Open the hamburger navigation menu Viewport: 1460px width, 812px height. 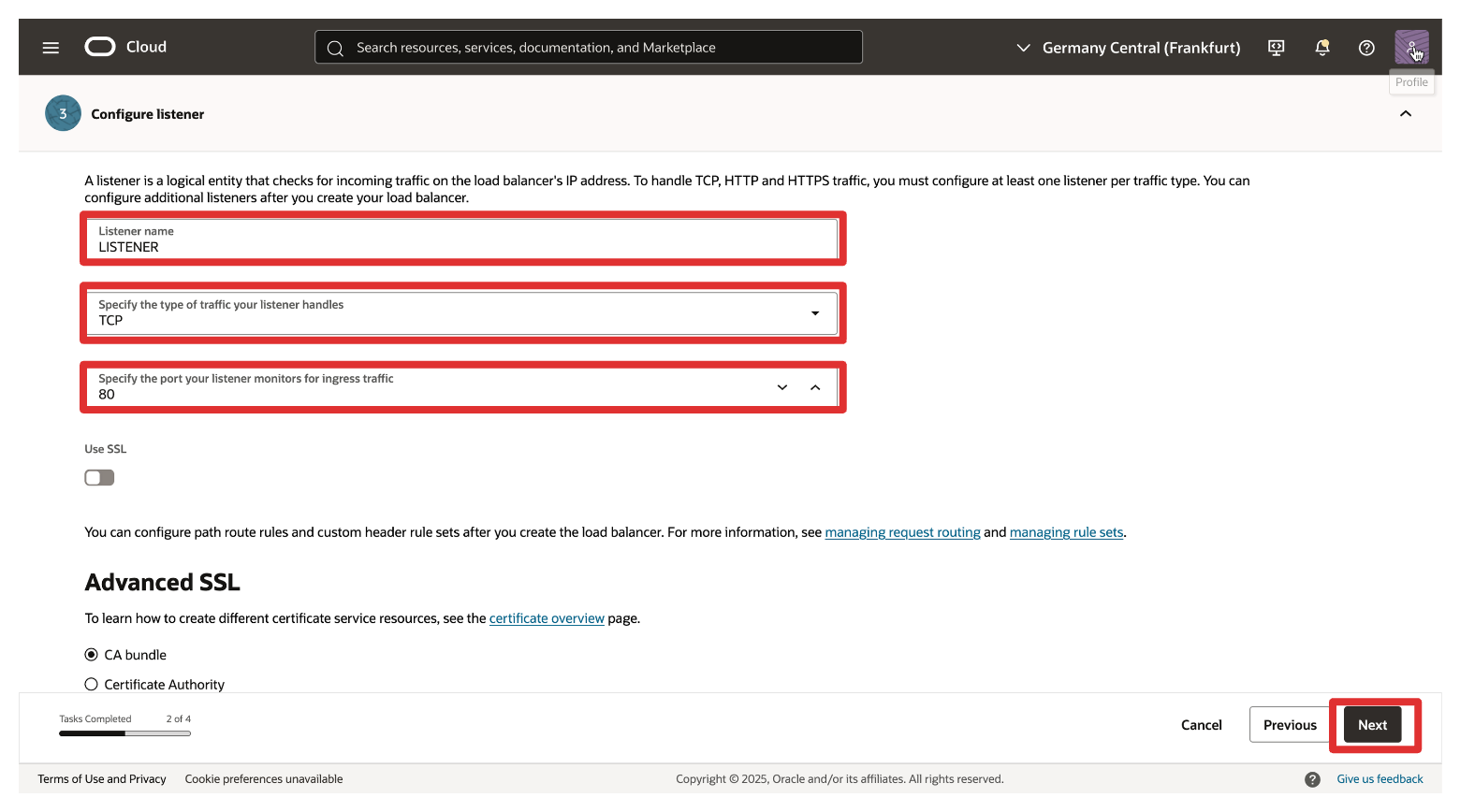coord(51,48)
